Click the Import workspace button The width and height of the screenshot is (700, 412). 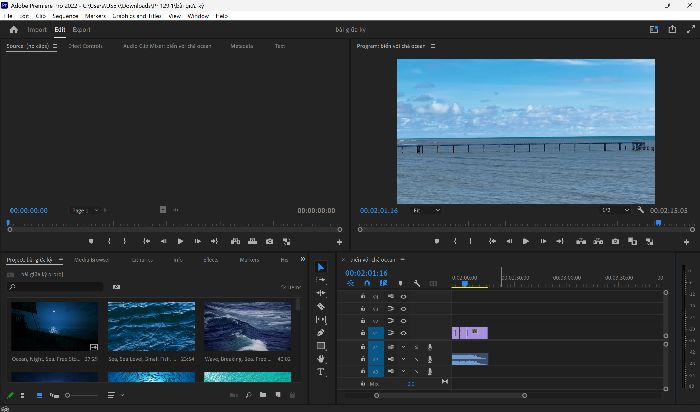pyautogui.click(x=37, y=29)
